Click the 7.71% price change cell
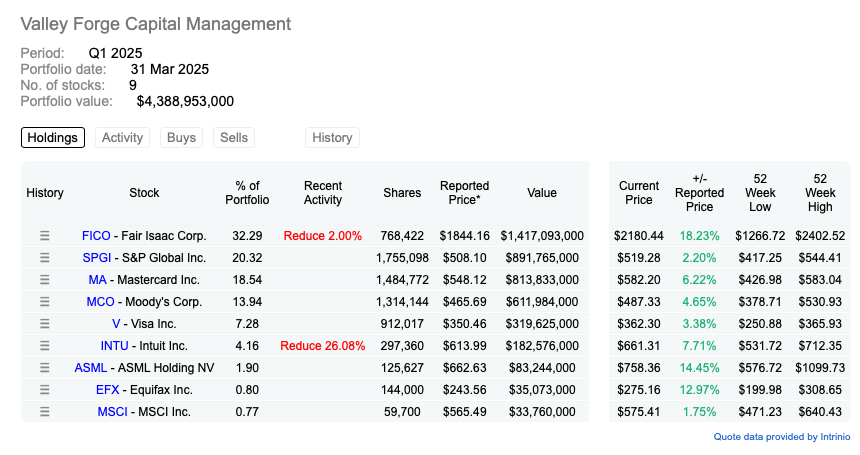860x455 pixels. 699,345
